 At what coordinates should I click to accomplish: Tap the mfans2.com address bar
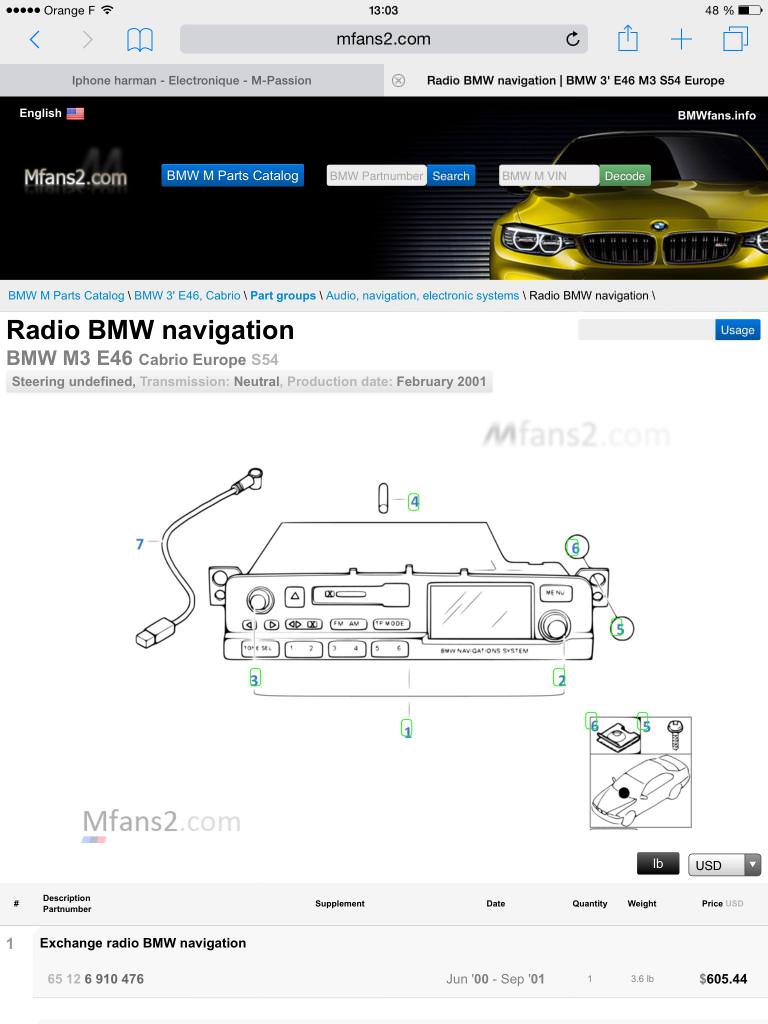pyautogui.click(x=383, y=39)
